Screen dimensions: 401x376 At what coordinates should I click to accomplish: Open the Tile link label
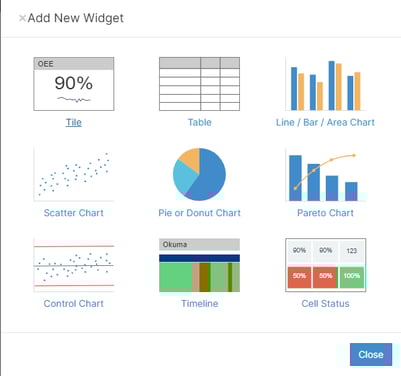tap(74, 122)
